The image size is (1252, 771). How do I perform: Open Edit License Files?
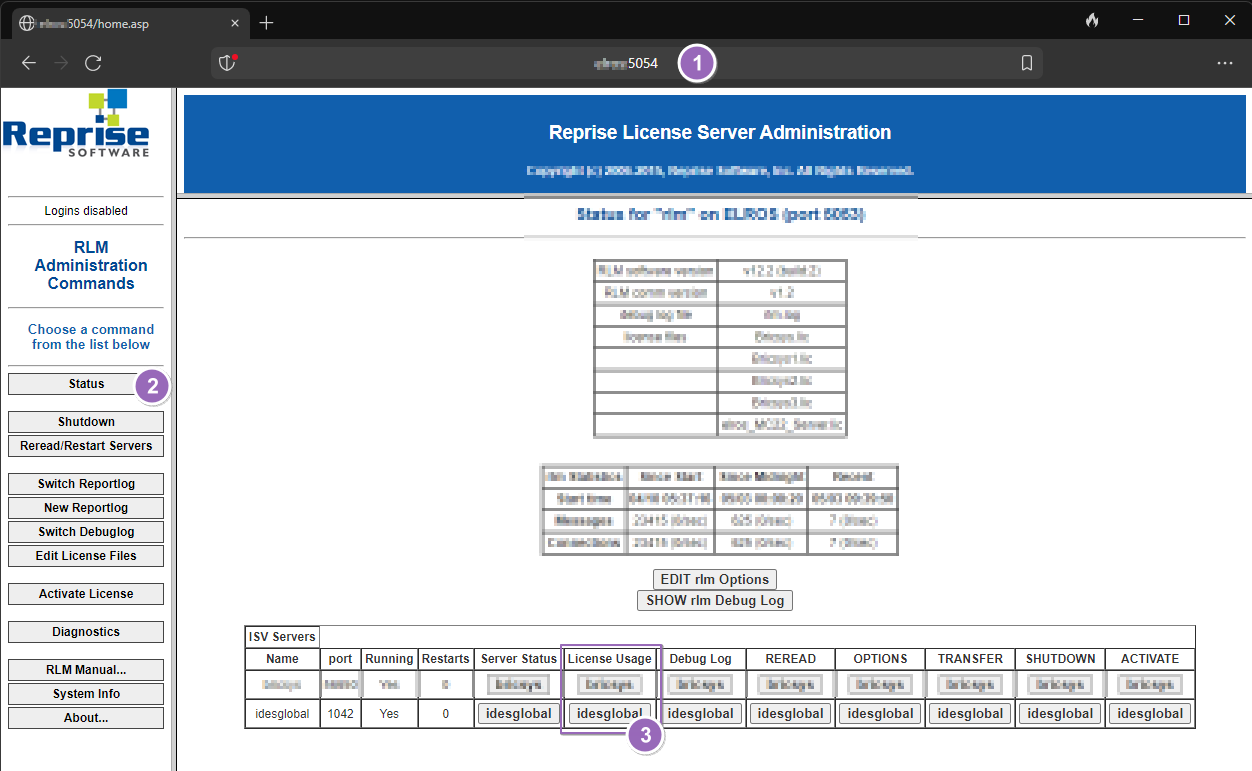[x=86, y=555]
